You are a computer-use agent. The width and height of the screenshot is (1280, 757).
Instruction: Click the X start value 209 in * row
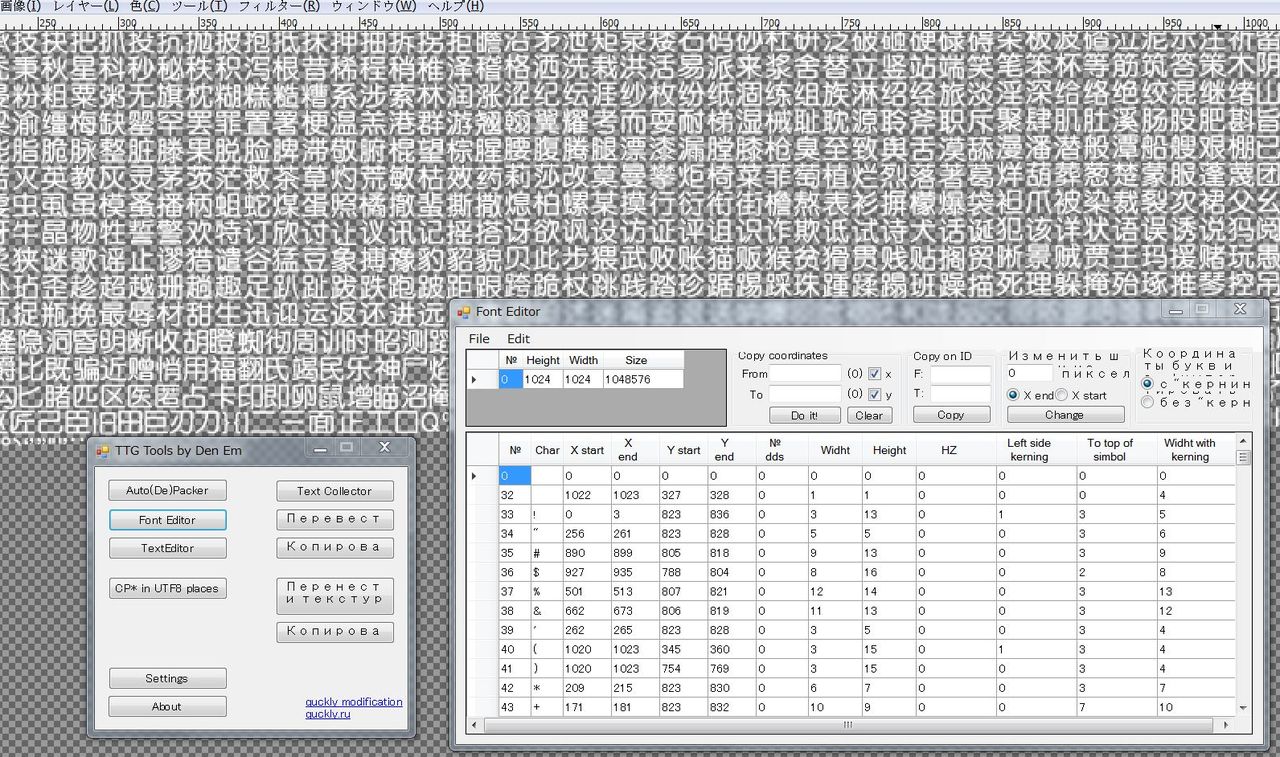point(587,687)
